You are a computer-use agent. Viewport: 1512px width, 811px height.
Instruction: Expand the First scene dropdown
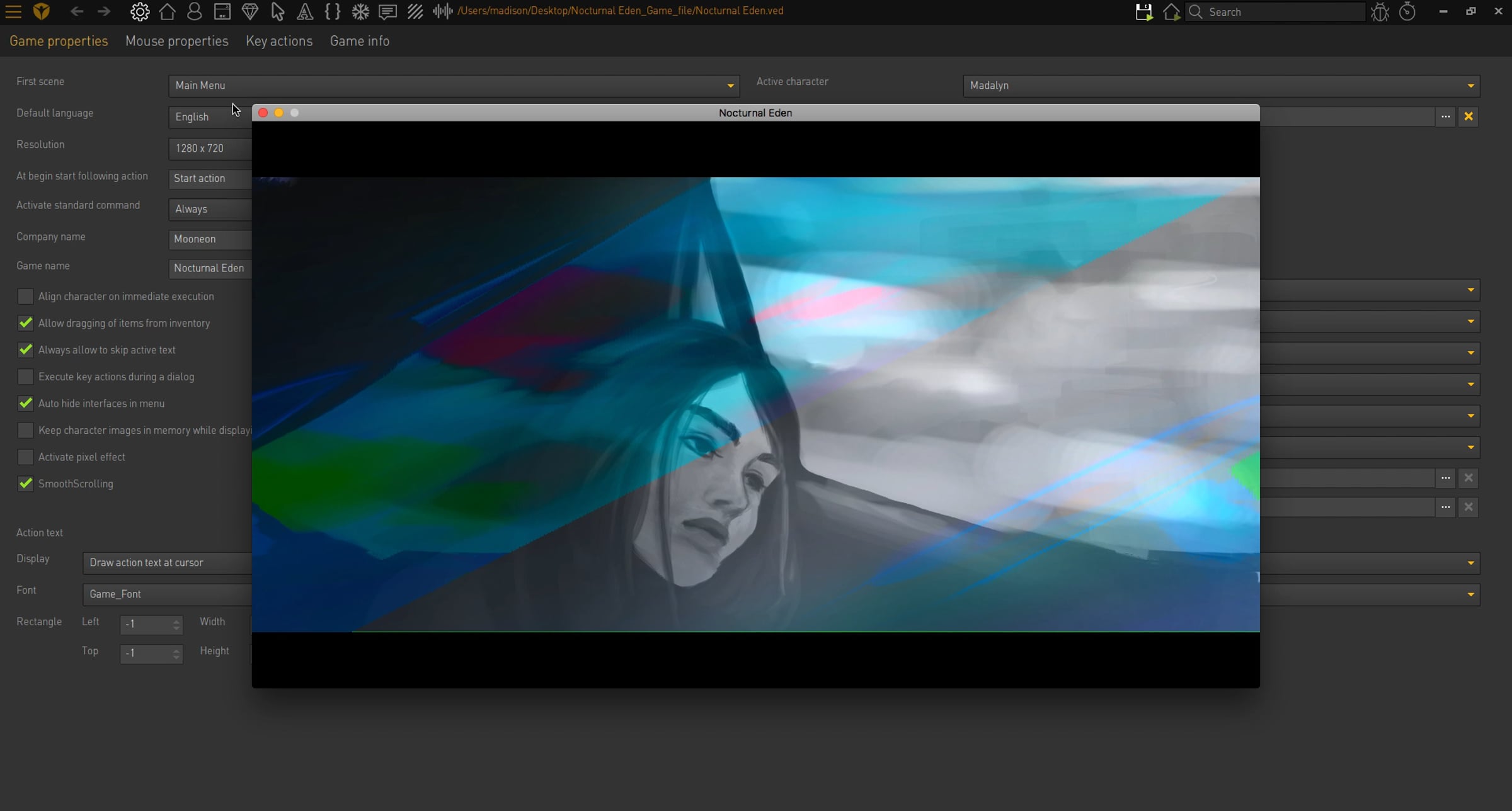(454, 86)
